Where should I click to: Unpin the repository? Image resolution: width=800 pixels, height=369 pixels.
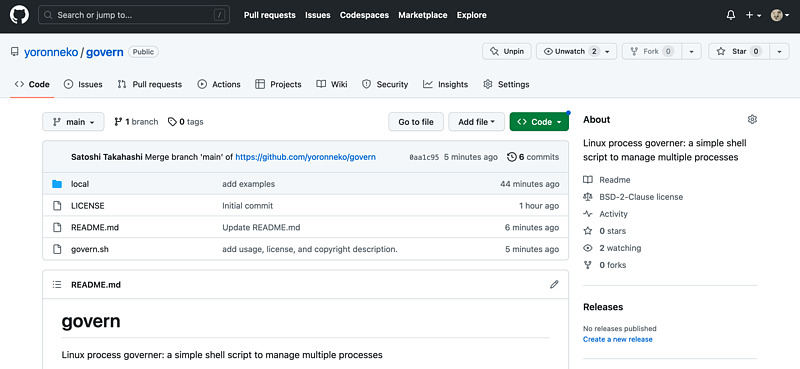coord(507,51)
